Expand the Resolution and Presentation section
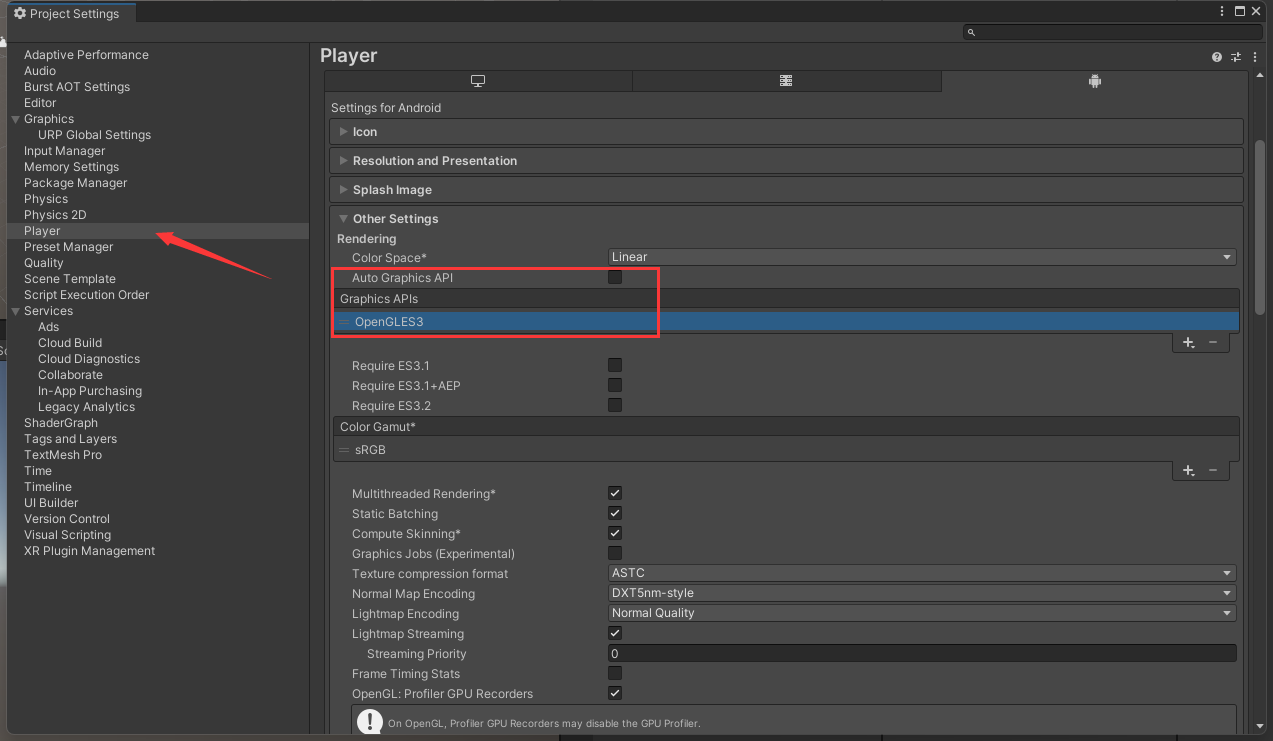 [434, 161]
